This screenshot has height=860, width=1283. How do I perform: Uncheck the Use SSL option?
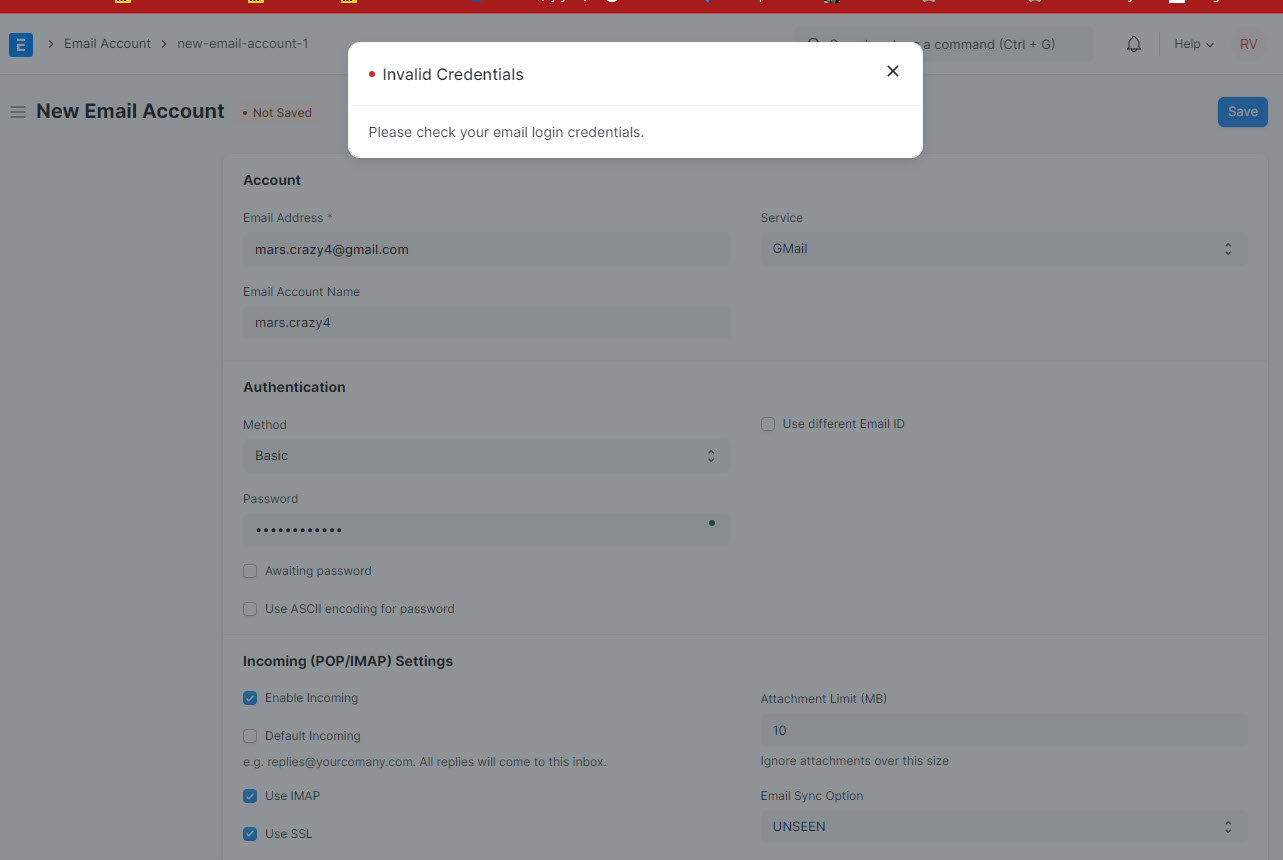coord(249,833)
